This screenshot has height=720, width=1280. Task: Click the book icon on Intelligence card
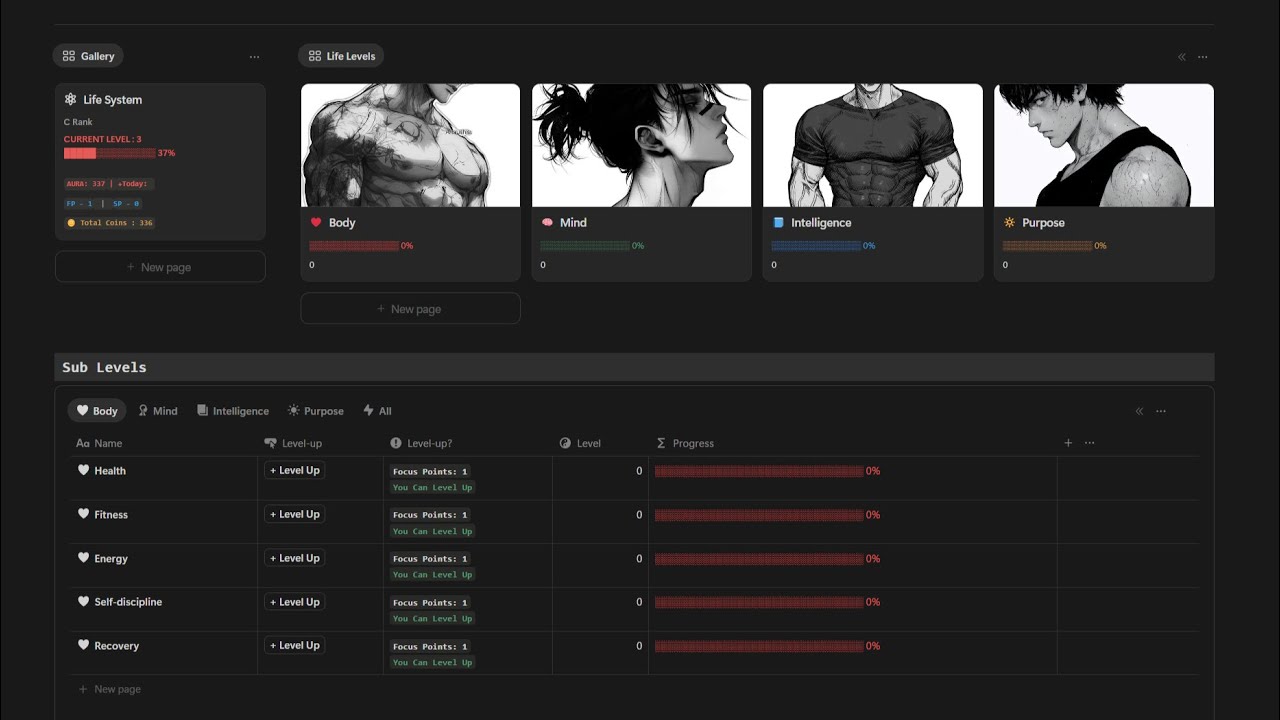pos(778,222)
